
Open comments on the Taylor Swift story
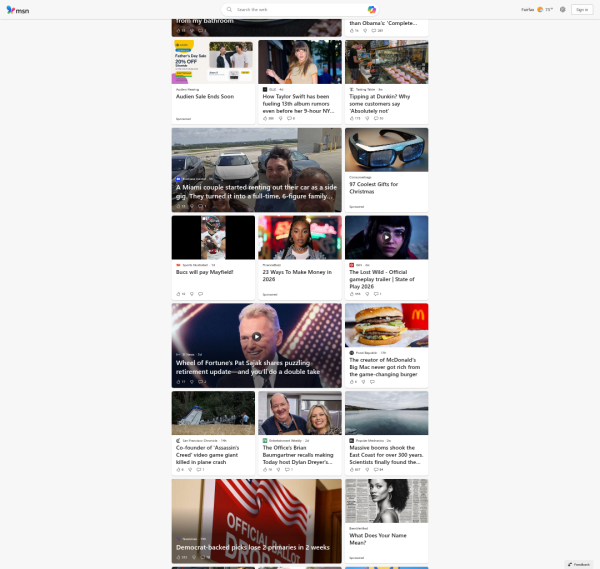[289, 118]
